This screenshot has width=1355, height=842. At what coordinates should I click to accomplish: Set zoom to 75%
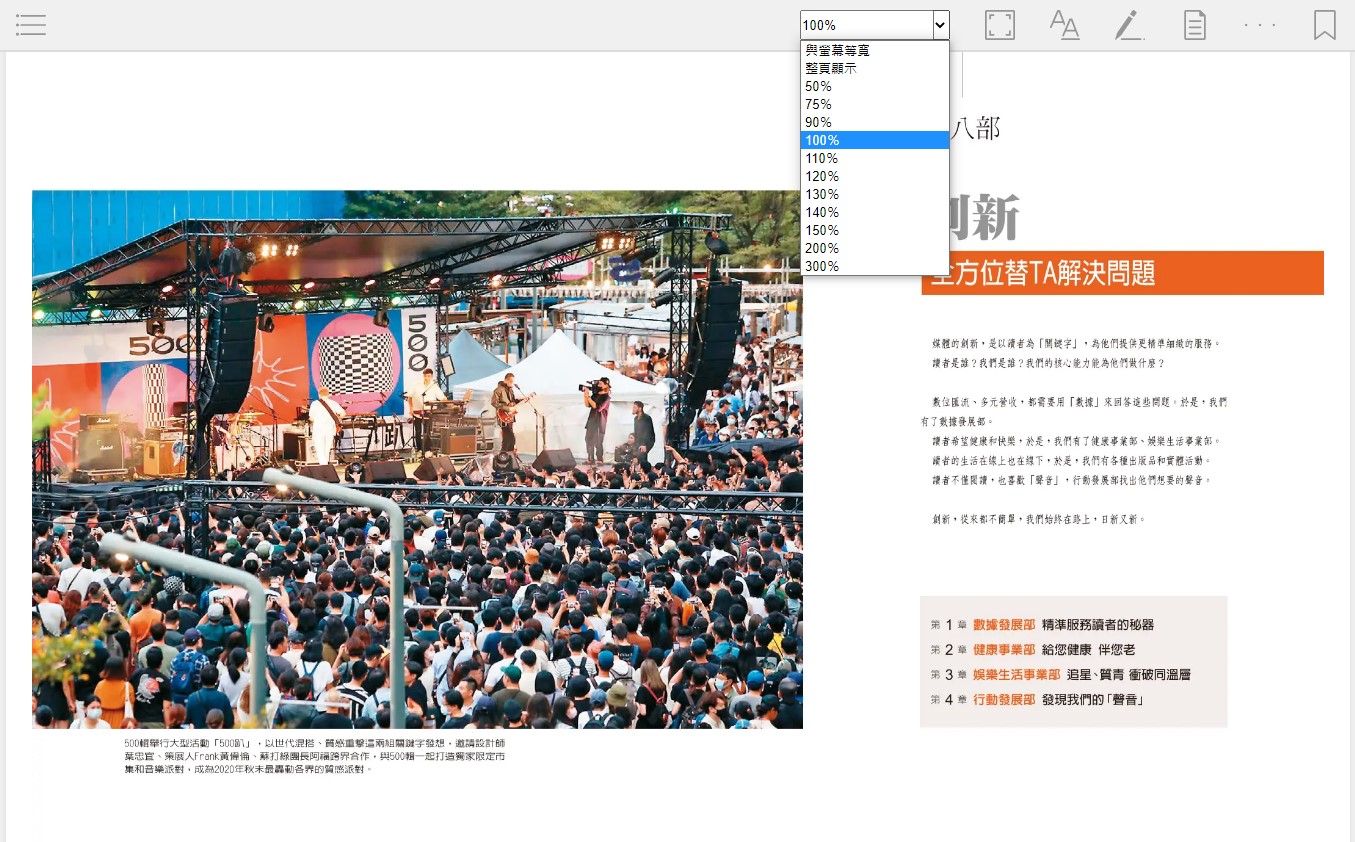tap(819, 104)
